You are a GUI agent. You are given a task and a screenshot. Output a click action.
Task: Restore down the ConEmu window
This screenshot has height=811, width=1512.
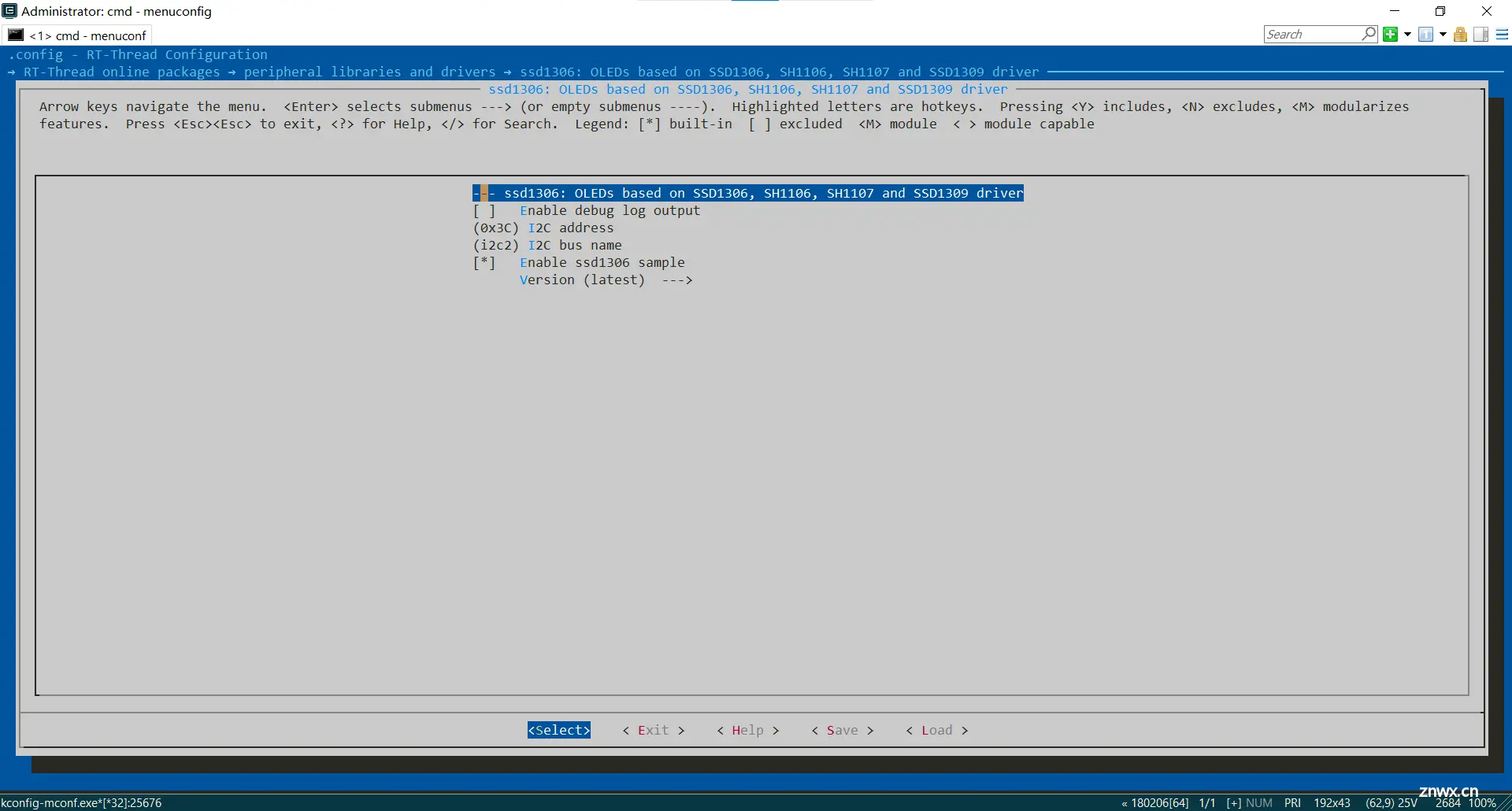pos(1440,11)
